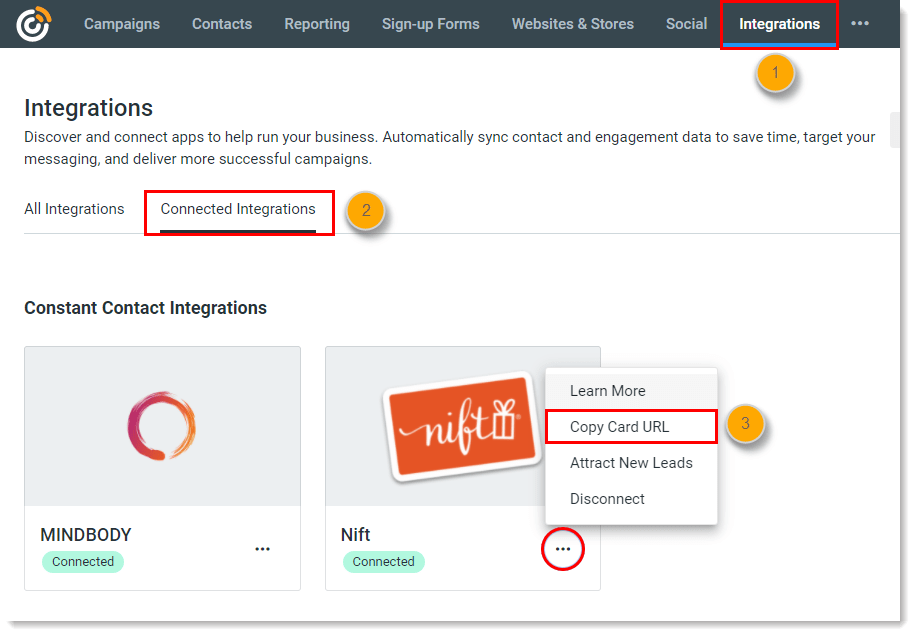This screenshot has width=915, height=636.
Task: Switch to the All Integrations tab
Action: click(74, 209)
